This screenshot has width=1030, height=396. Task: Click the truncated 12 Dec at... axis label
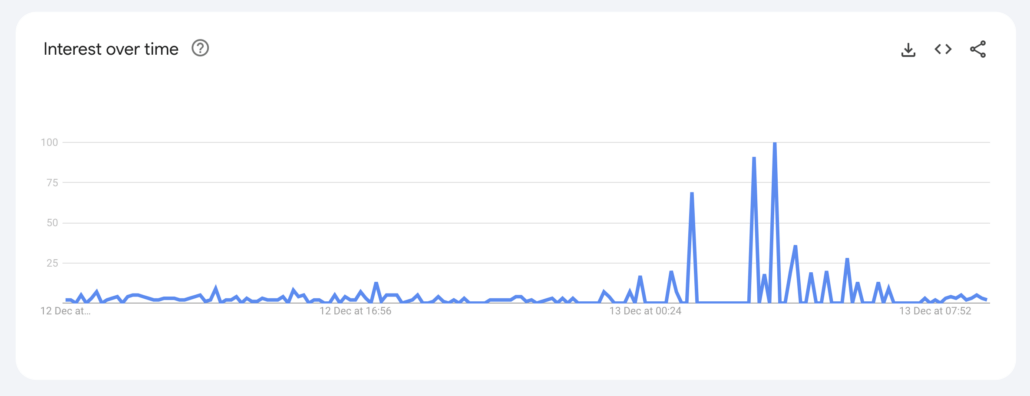(x=66, y=311)
